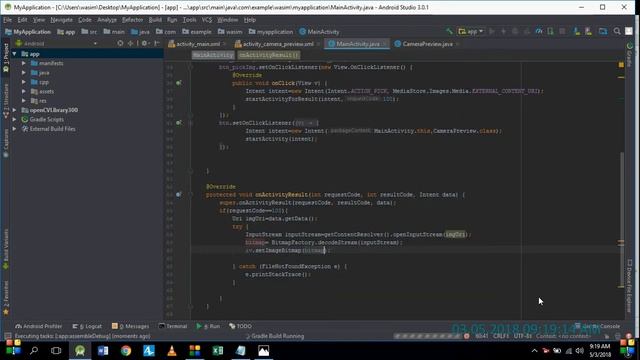The width and height of the screenshot is (640, 360).
Task: Click onActivityResult() method breadcrumb
Action: coord(269,55)
